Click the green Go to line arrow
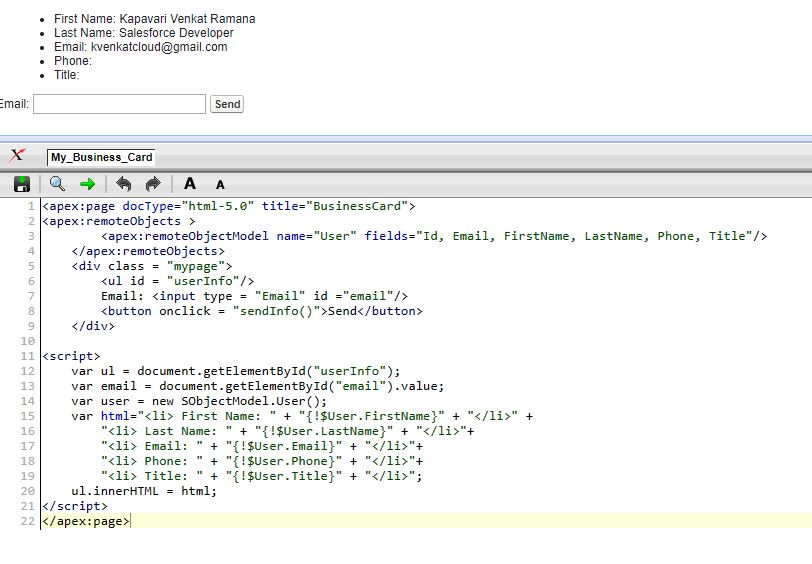 87,184
